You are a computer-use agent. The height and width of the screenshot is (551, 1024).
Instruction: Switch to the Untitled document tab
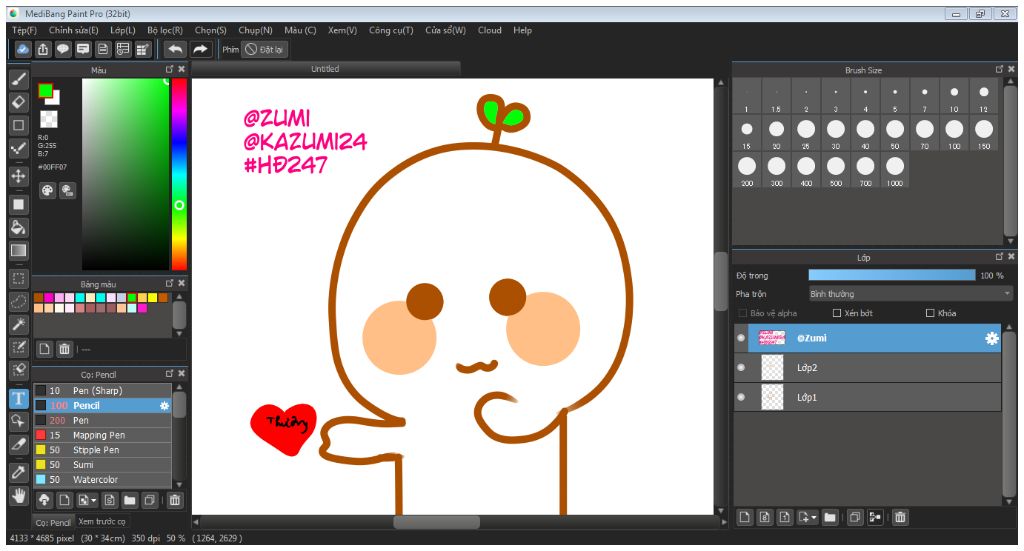[x=325, y=69]
